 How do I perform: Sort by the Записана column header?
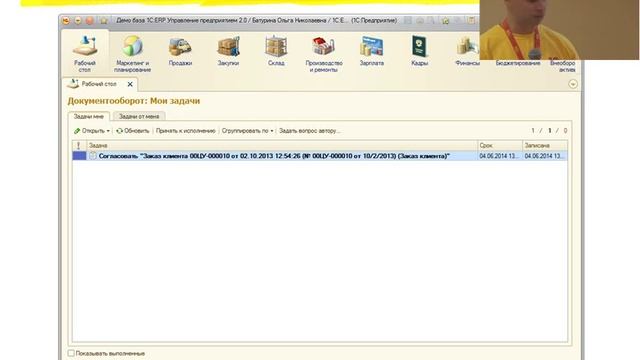545,145
